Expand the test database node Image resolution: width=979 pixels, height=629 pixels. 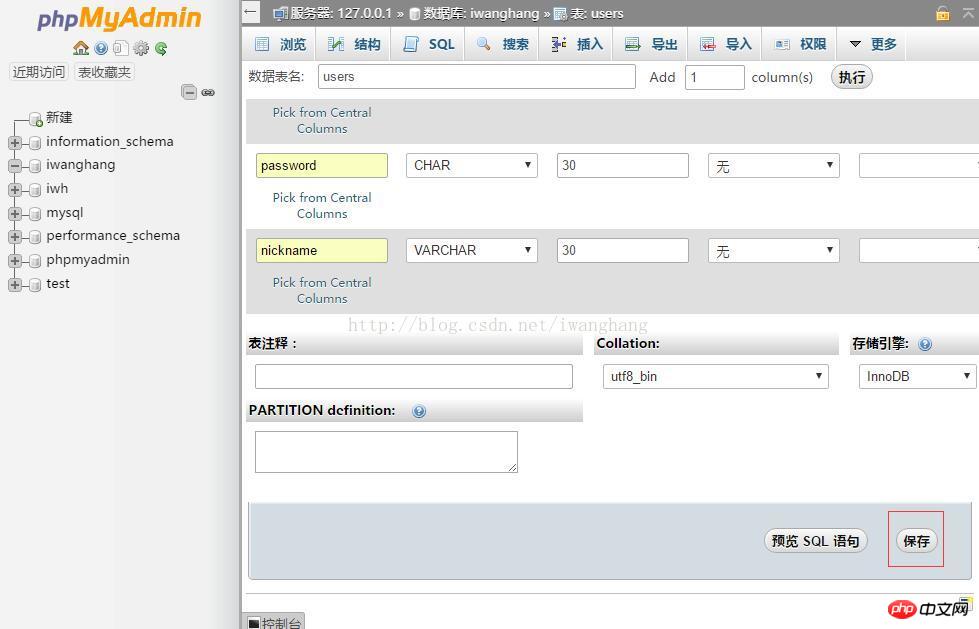click(x=15, y=285)
